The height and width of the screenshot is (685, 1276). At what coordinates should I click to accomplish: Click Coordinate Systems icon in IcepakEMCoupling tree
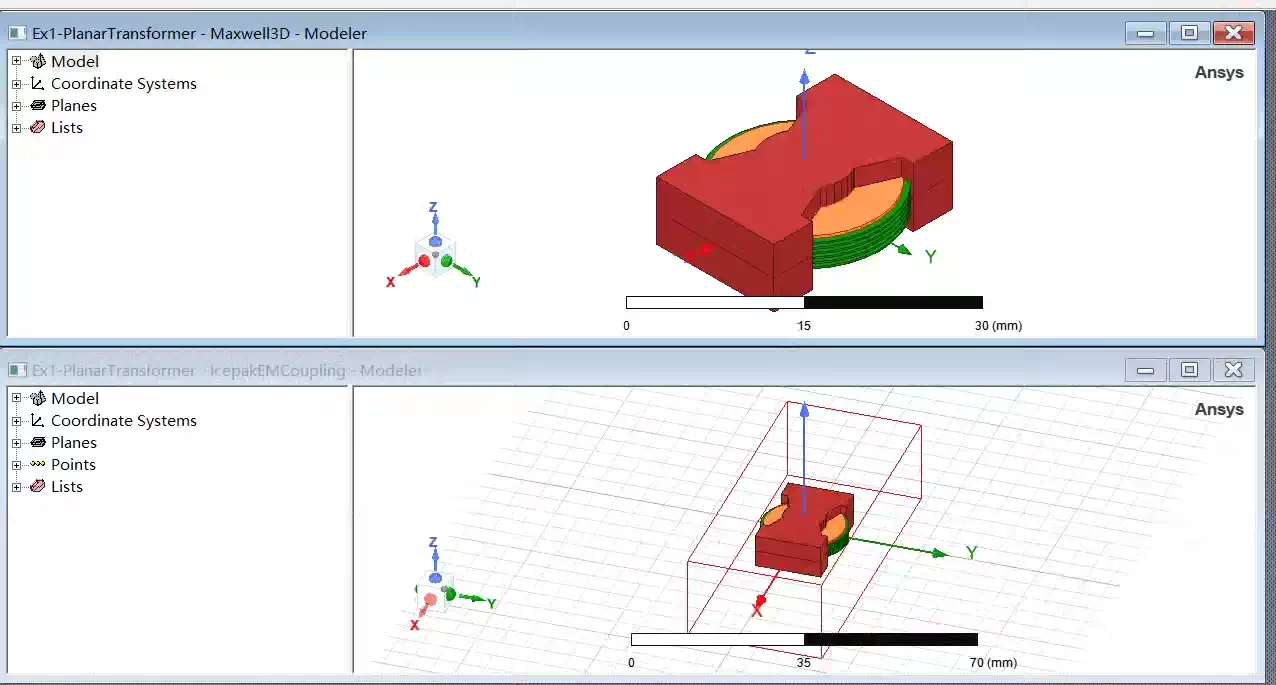pos(38,421)
